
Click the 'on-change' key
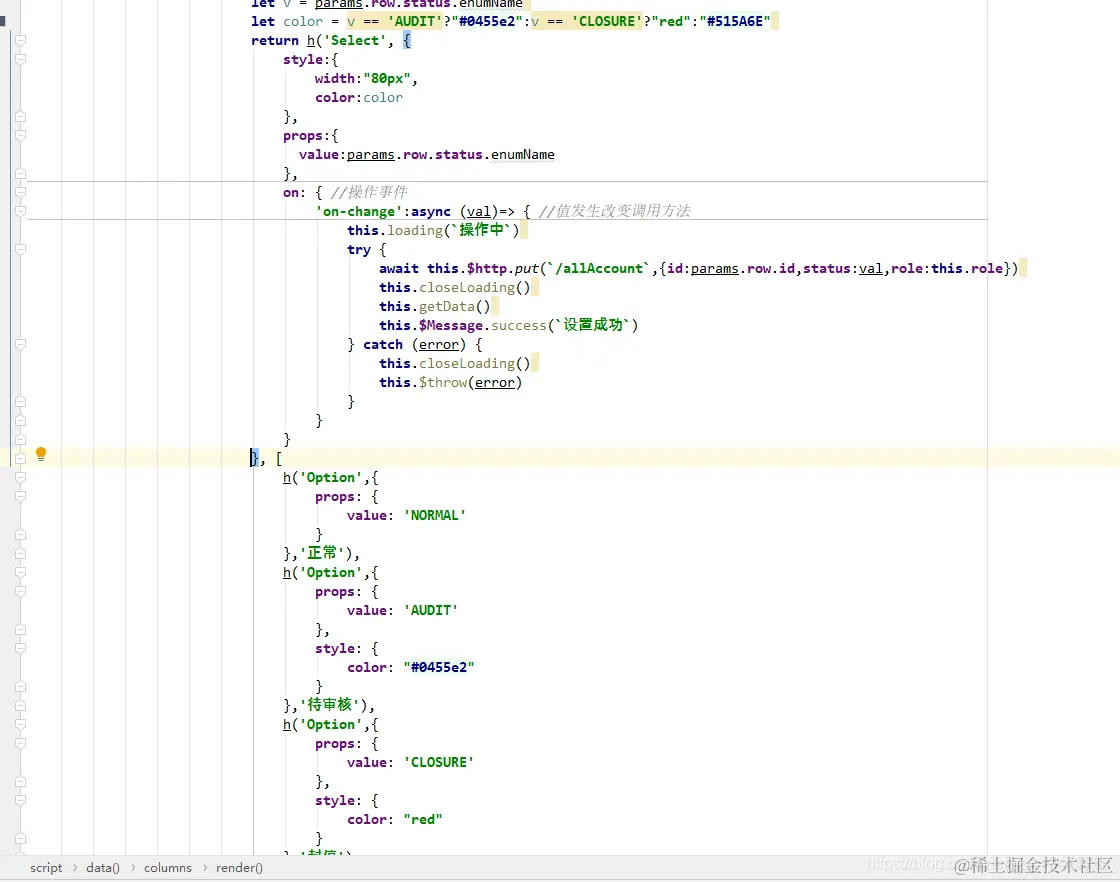[359, 211]
